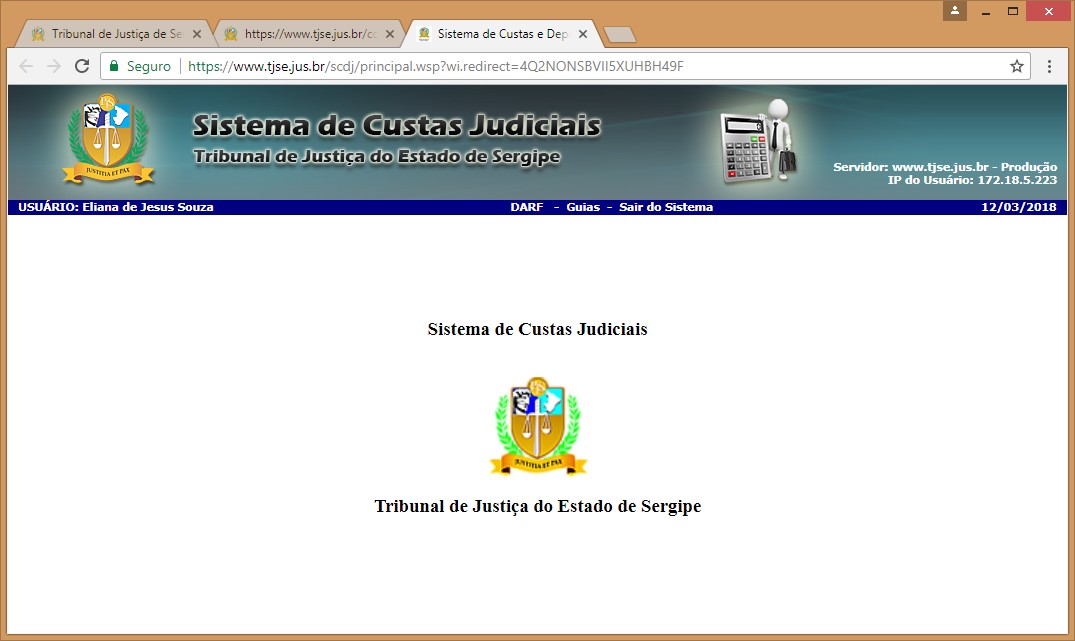Switch to the Tribunal de Justiça de Se tab
The height and width of the screenshot is (641, 1075).
pyautogui.click(x=108, y=34)
